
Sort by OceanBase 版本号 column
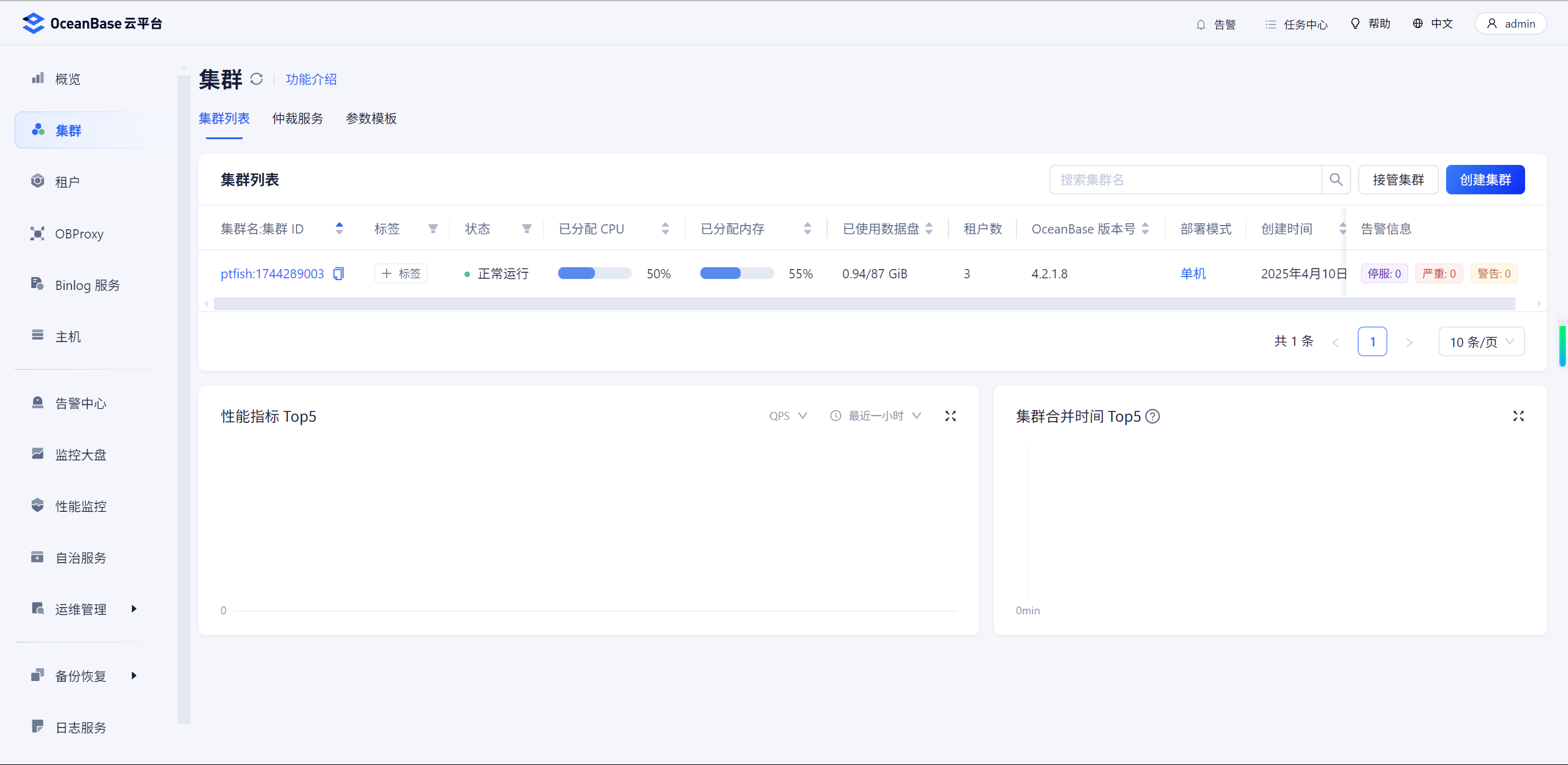pyautogui.click(x=1145, y=229)
